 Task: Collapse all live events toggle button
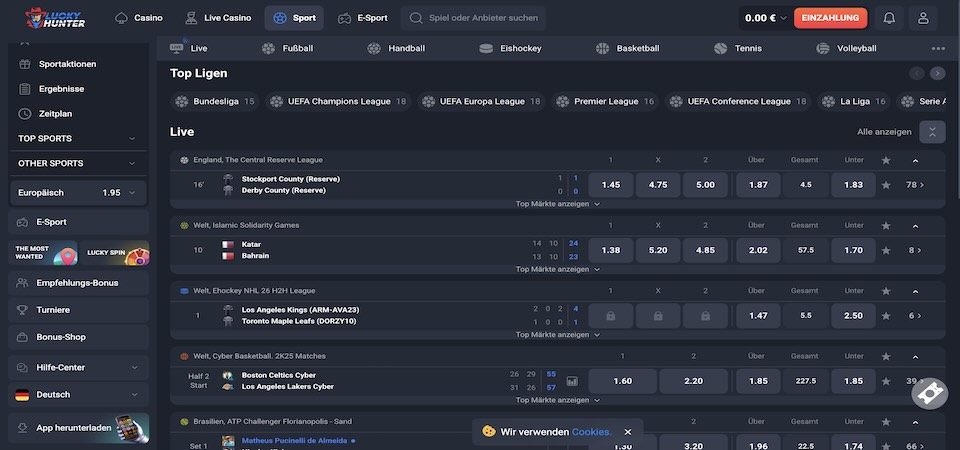(932, 132)
